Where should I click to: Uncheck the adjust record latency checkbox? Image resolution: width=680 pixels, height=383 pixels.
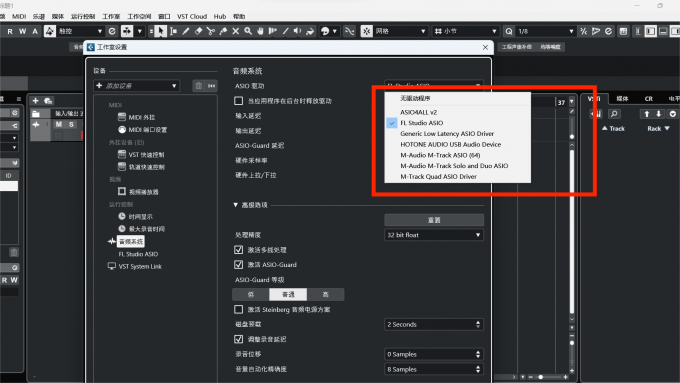(239, 339)
